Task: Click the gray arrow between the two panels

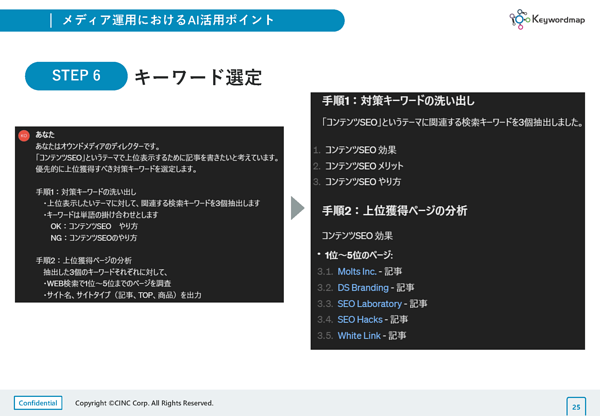Action: pyautogui.click(x=297, y=208)
